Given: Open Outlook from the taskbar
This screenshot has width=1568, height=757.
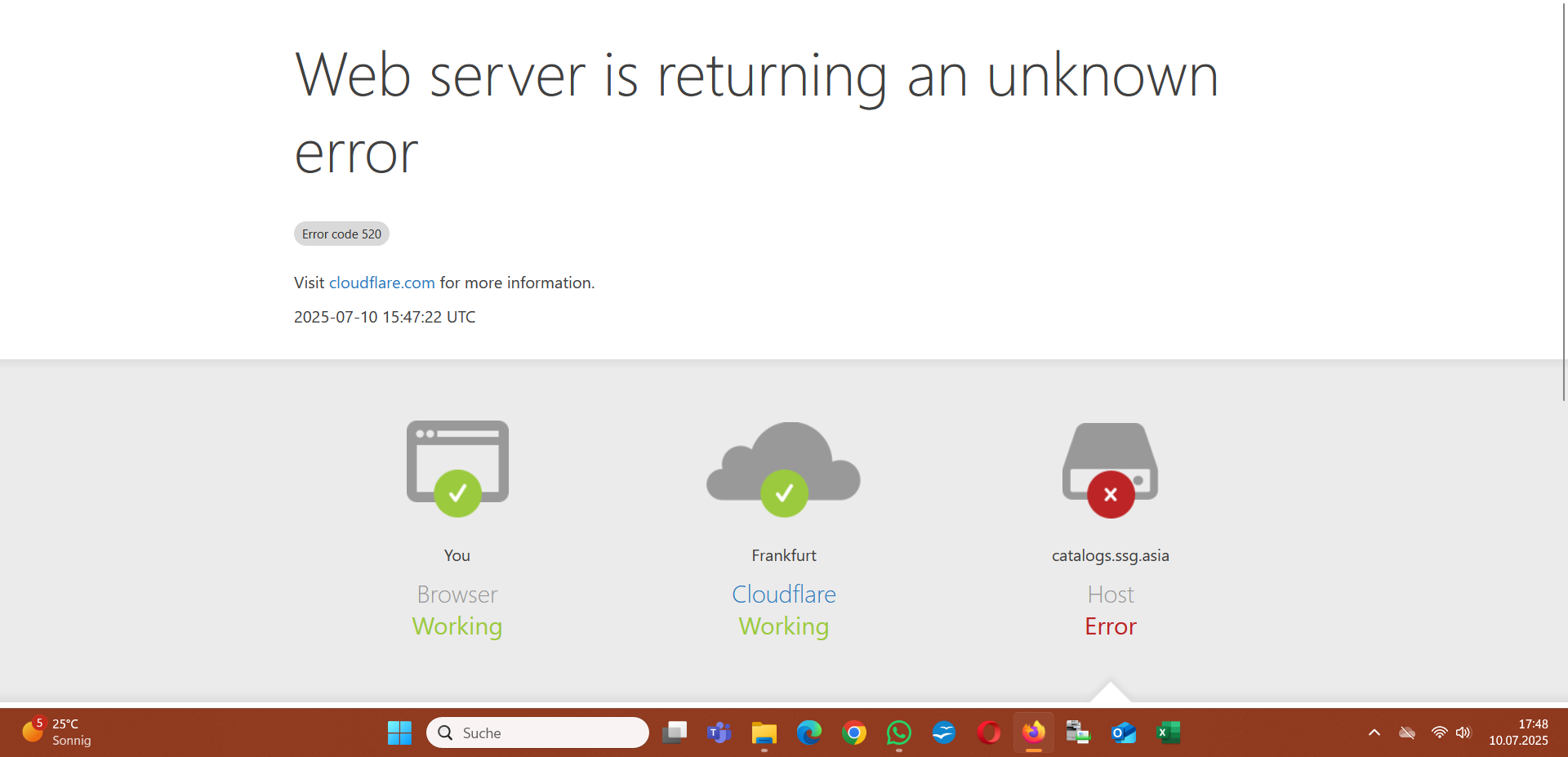Looking at the screenshot, I should pyautogui.click(x=1124, y=733).
